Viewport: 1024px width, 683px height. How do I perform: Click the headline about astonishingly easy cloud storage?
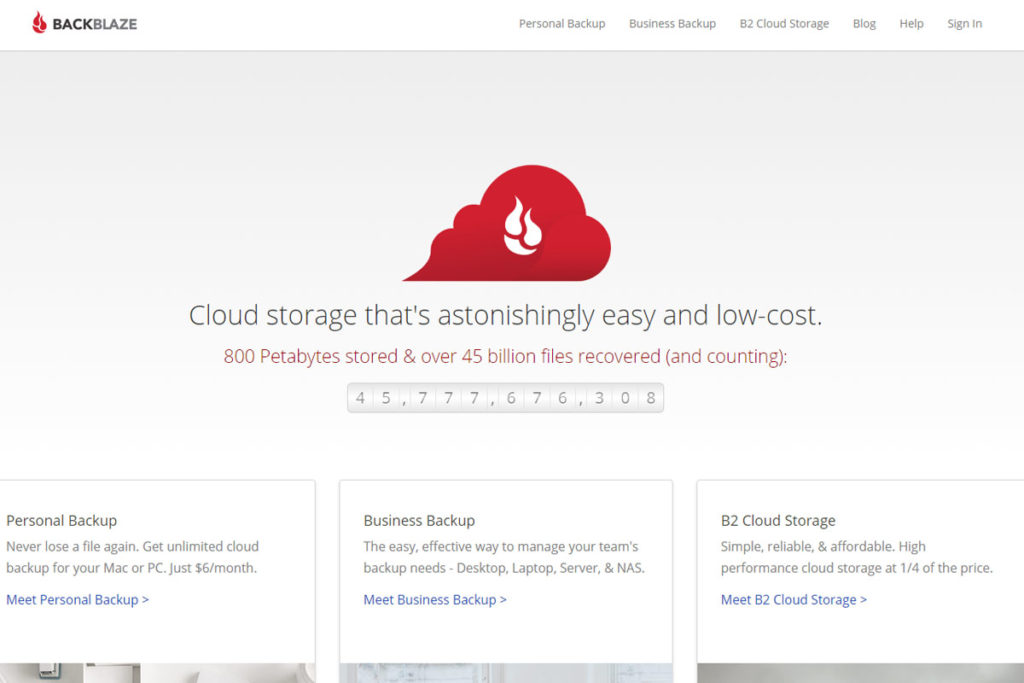[x=505, y=315]
